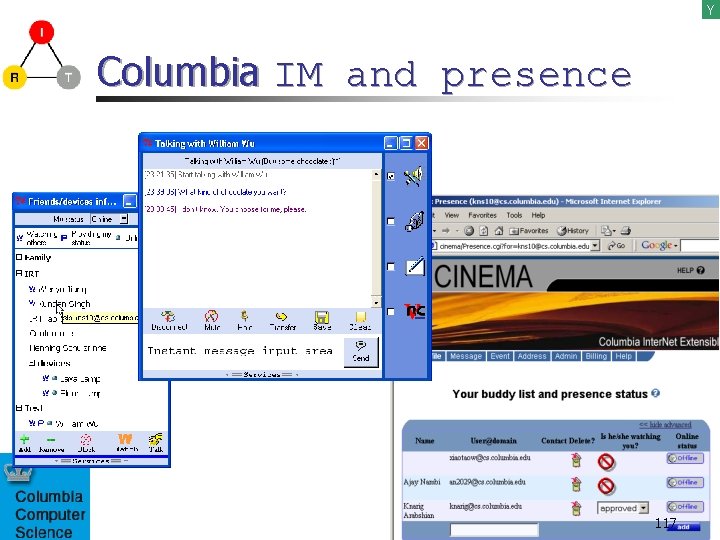Toggle Offline status button for Ajay Nambi
Image resolution: width=720 pixels, height=540 pixels.
click(x=685, y=482)
